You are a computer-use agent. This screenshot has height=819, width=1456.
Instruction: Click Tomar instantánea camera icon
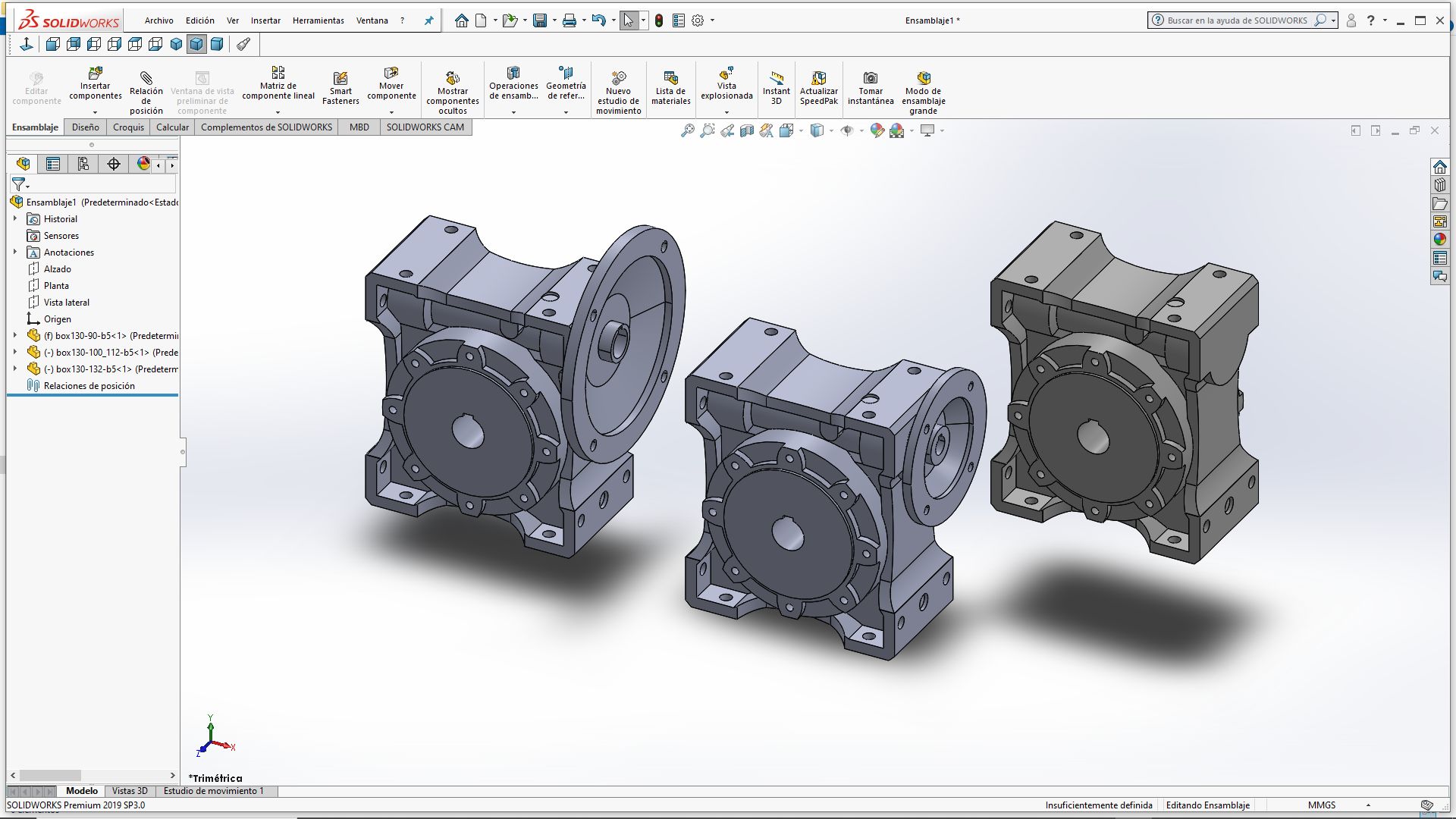(871, 78)
